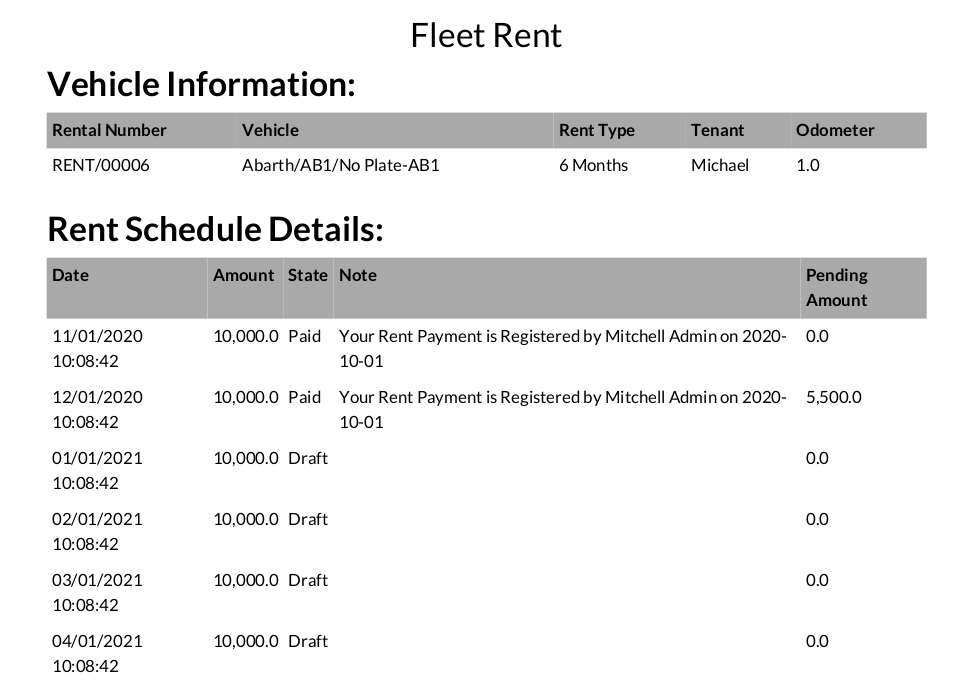Select the 04/01/2021 schedule date
This screenshot has height=683, width=975.
[98, 653]
